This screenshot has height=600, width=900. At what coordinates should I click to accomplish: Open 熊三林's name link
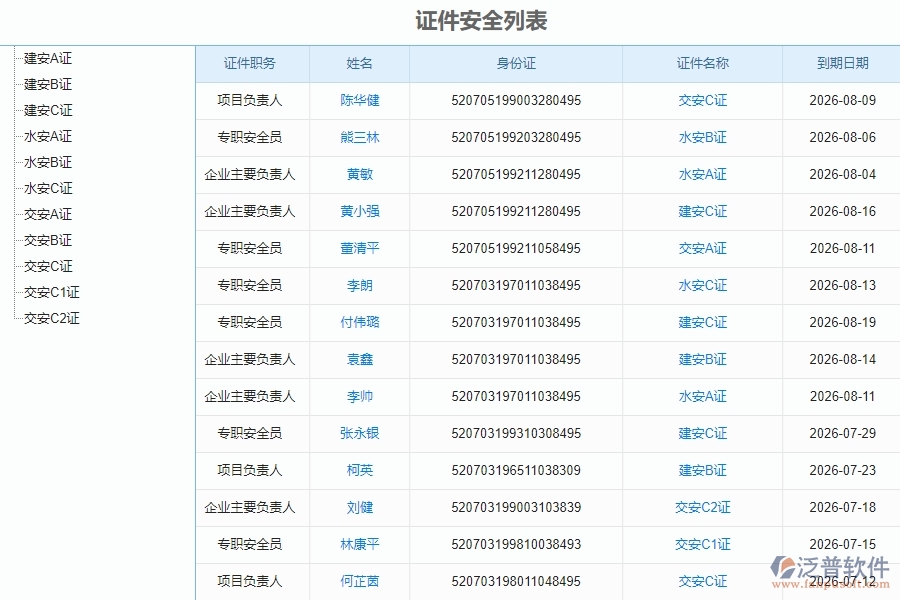click(x=359, y=137)
